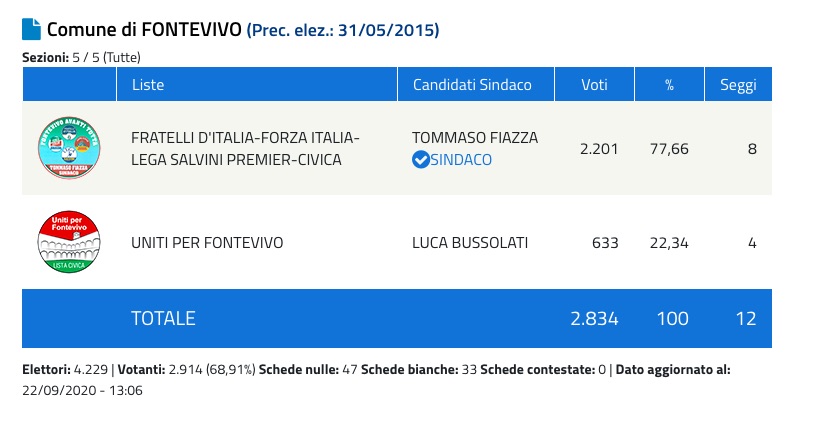The height and width of the screenshot is (430, 815).
Task: Click the Voti column header
Action: tap(594, 85)
